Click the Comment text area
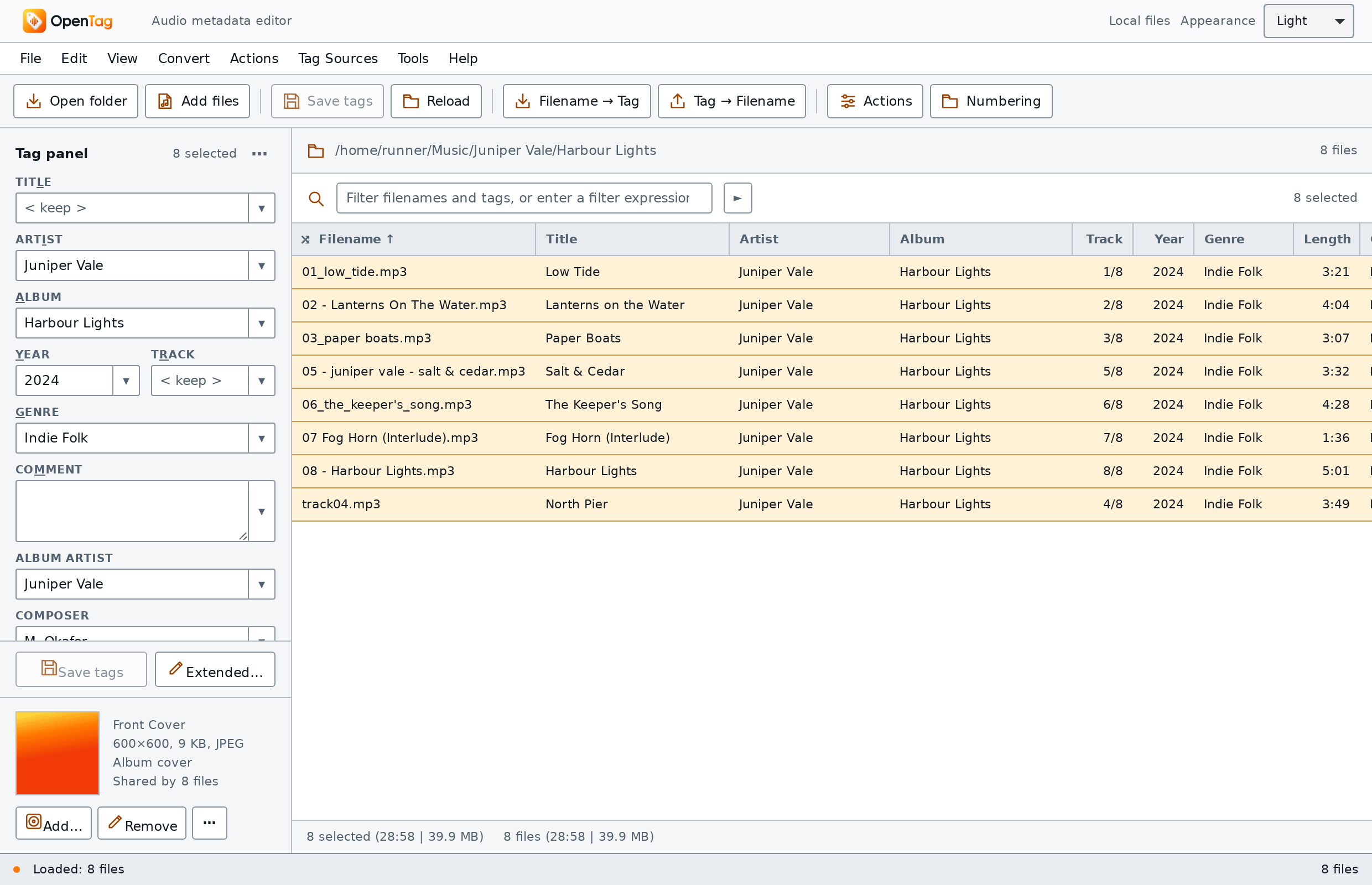Image resolution: width=1372 pixels, height=885 pixels. coord(132,511)
